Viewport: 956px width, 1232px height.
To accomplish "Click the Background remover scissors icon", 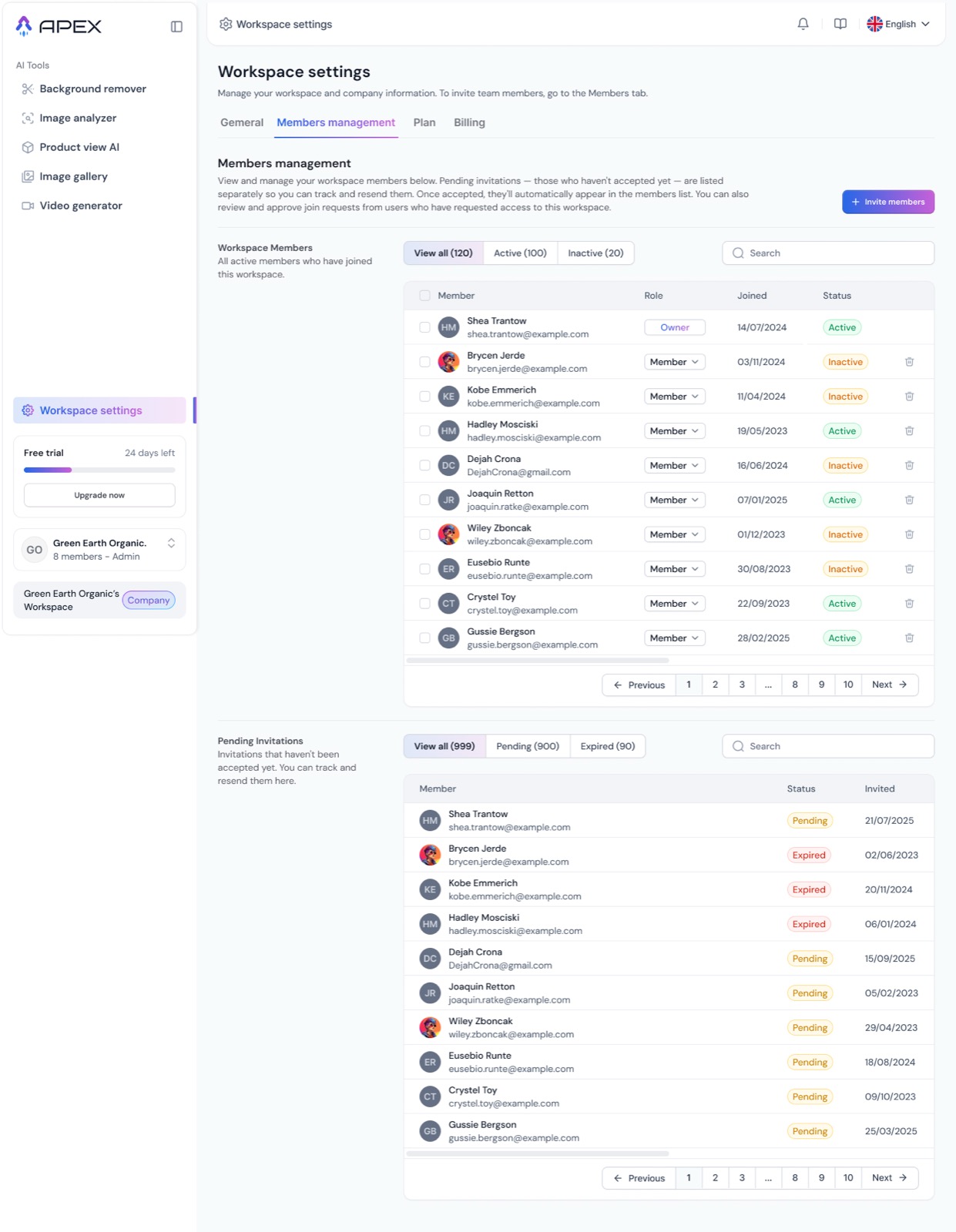I will pyautogui.click(x=28, y=89).
